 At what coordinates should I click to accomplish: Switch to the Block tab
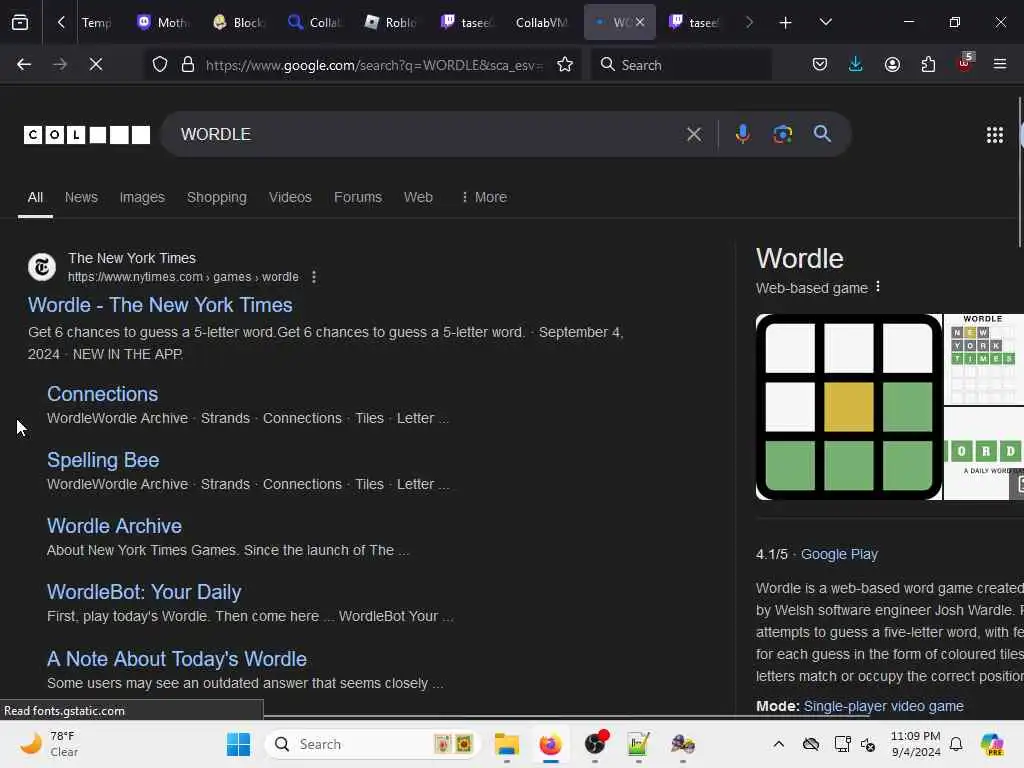click(x=238, y=23)
